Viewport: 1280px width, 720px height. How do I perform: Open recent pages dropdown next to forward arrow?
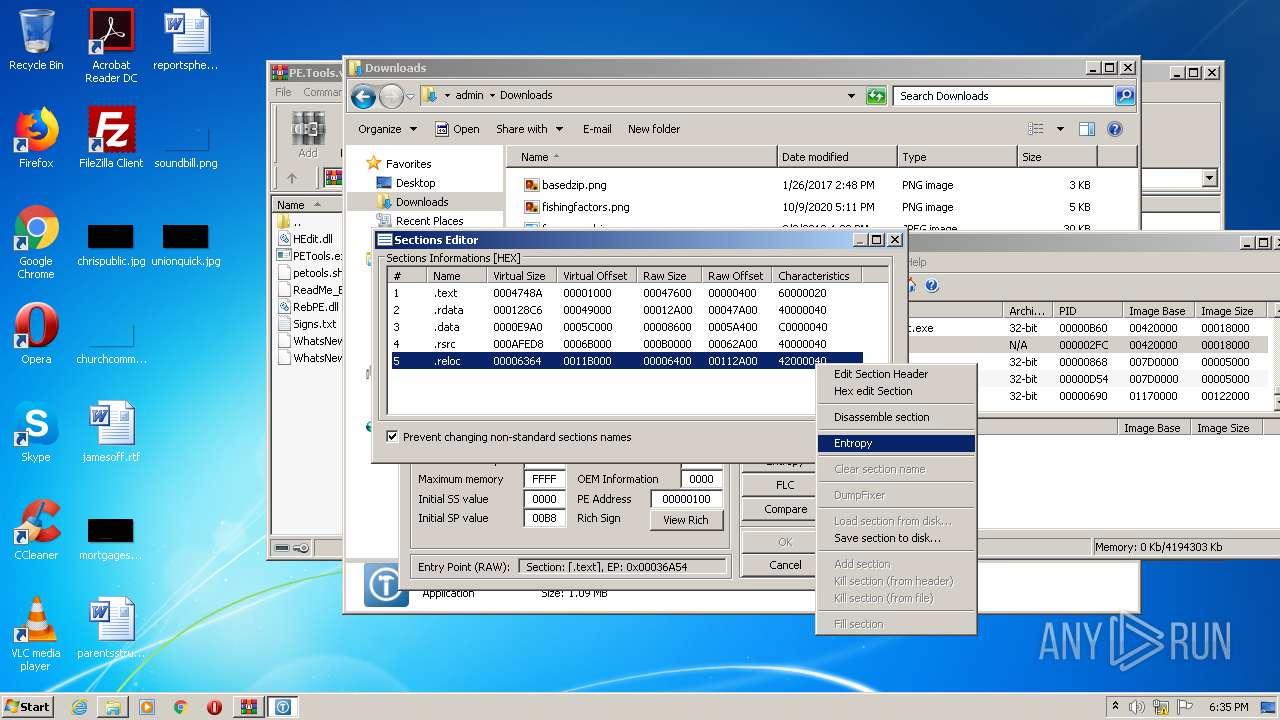tap(410, 97)
